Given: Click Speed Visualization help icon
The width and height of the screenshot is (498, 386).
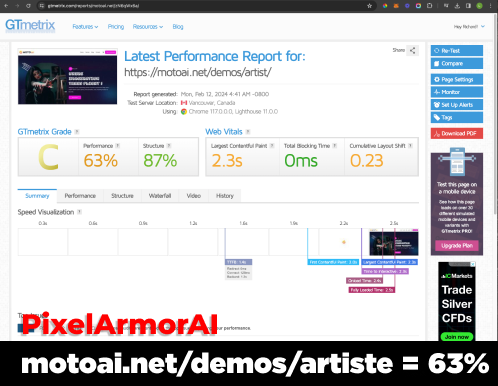Looking at the screenshot, I should point(79,212).
